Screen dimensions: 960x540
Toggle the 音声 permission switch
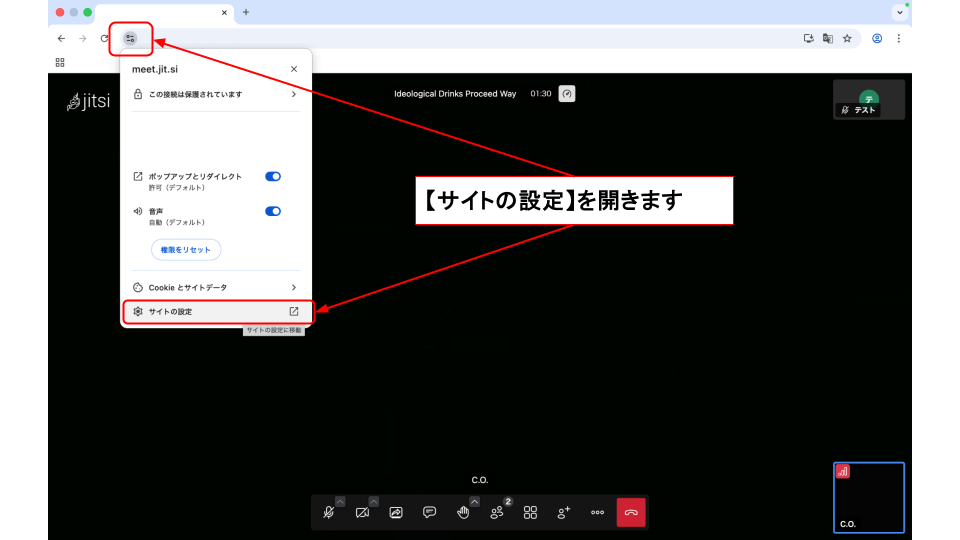tap(273, 211)
